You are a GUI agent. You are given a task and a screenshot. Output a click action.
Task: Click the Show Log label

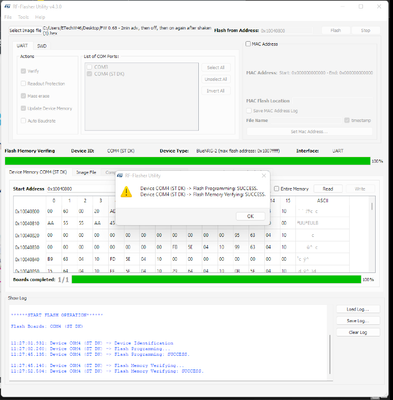click(17, 298)
